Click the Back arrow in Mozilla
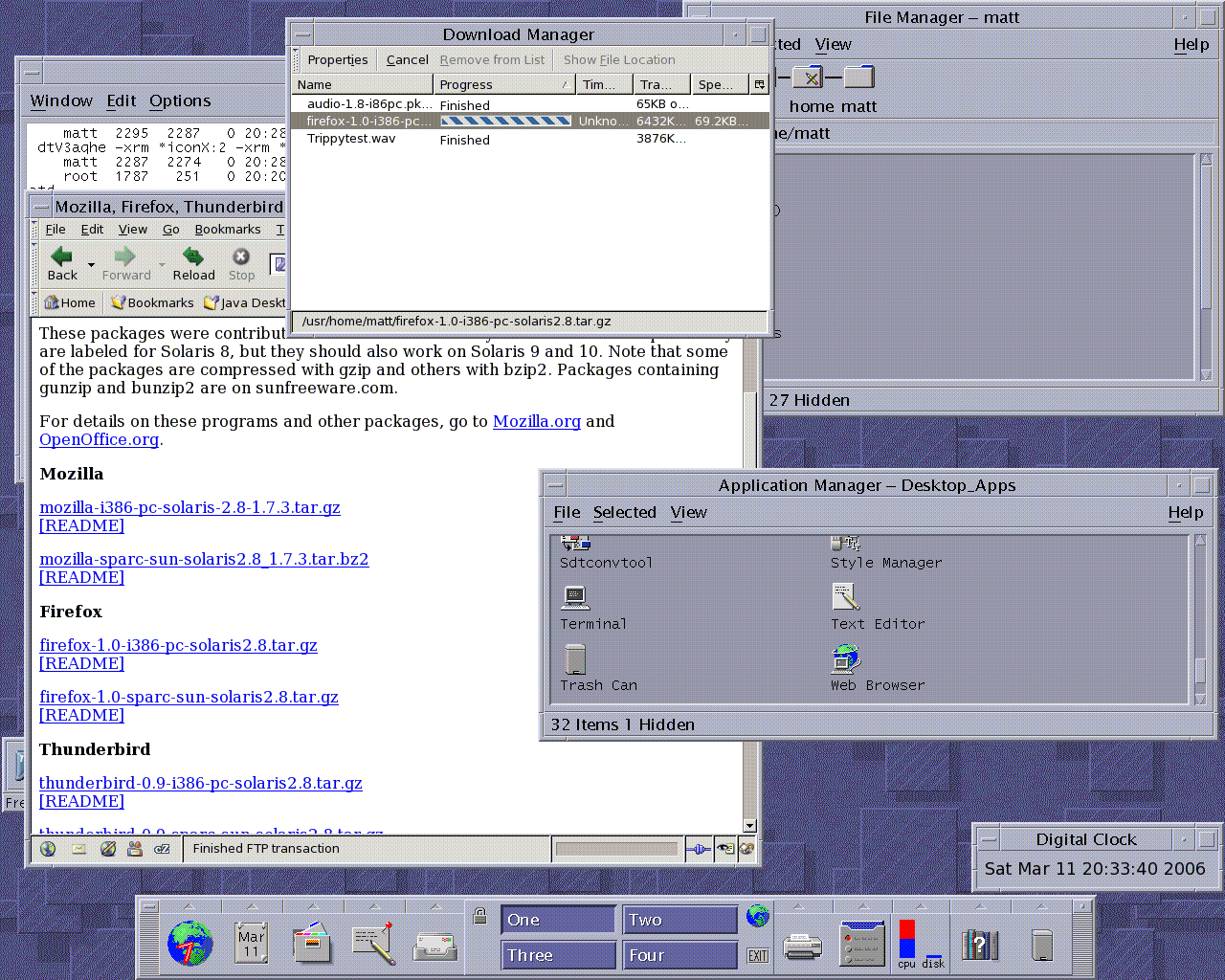The width and height of the screenshot is (1225, 980). 62,262
